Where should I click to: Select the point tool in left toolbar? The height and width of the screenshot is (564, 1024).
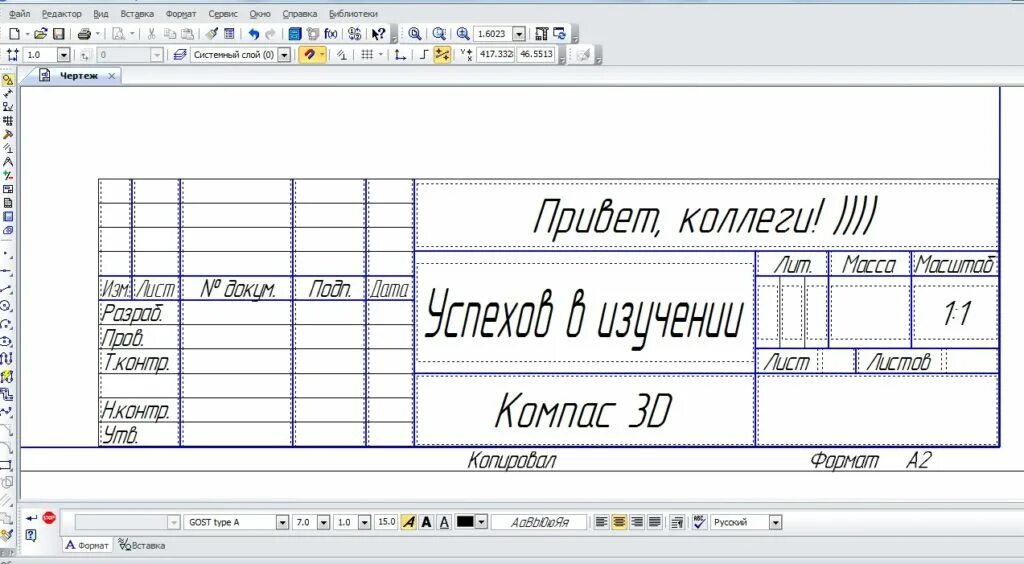point(7,253)
